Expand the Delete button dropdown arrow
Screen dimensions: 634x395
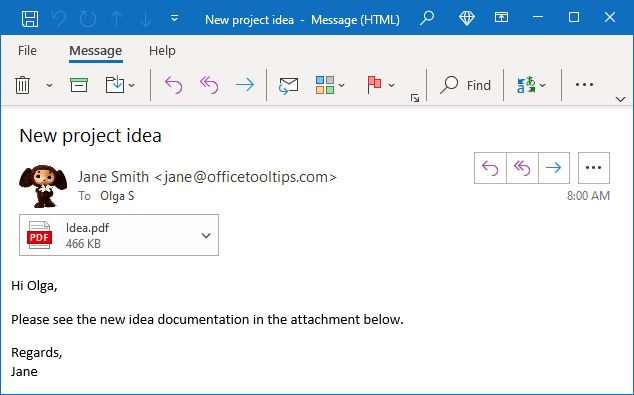click(49, 85)
